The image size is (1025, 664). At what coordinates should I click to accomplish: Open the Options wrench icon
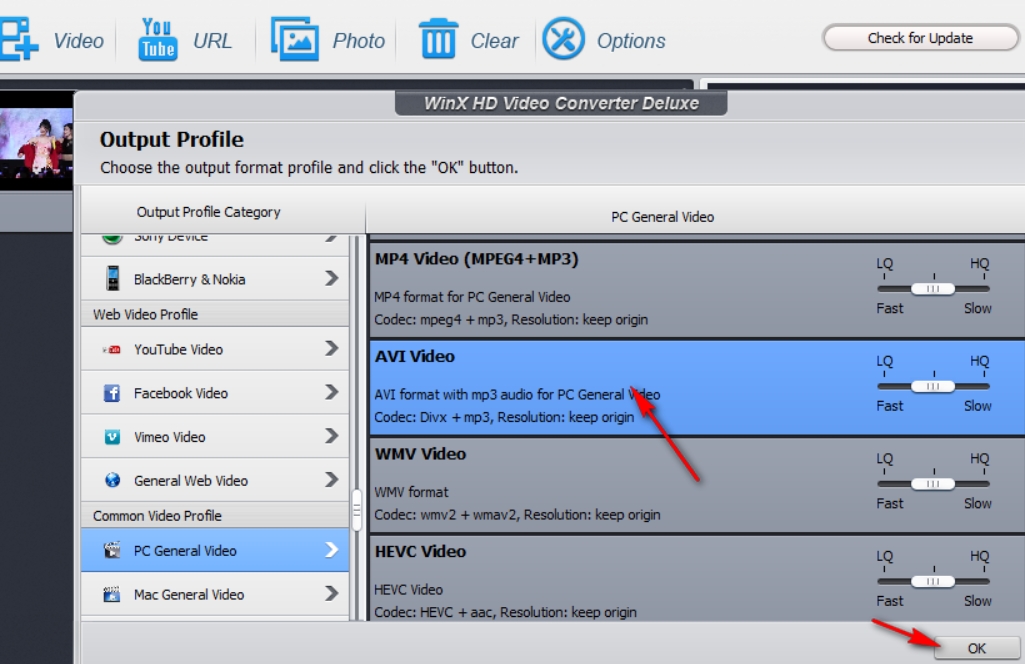click(x=563, y=39)
